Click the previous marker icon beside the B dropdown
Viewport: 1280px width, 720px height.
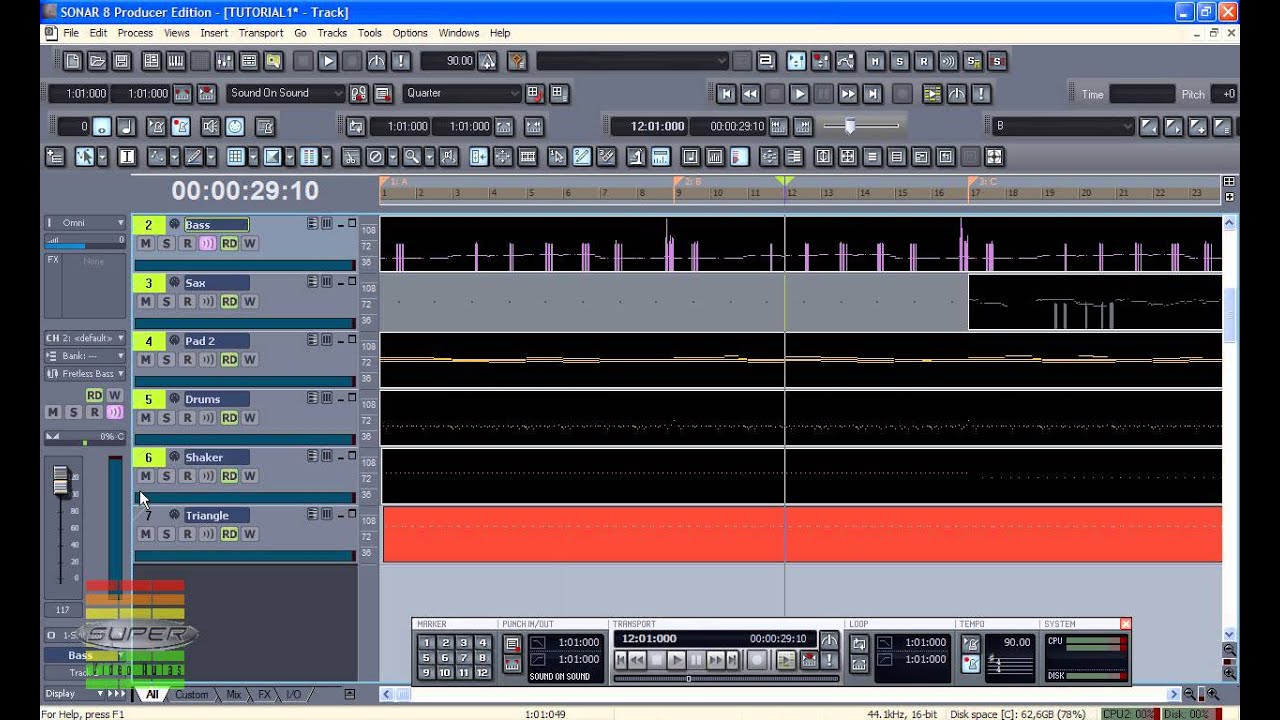[1149, 126]
